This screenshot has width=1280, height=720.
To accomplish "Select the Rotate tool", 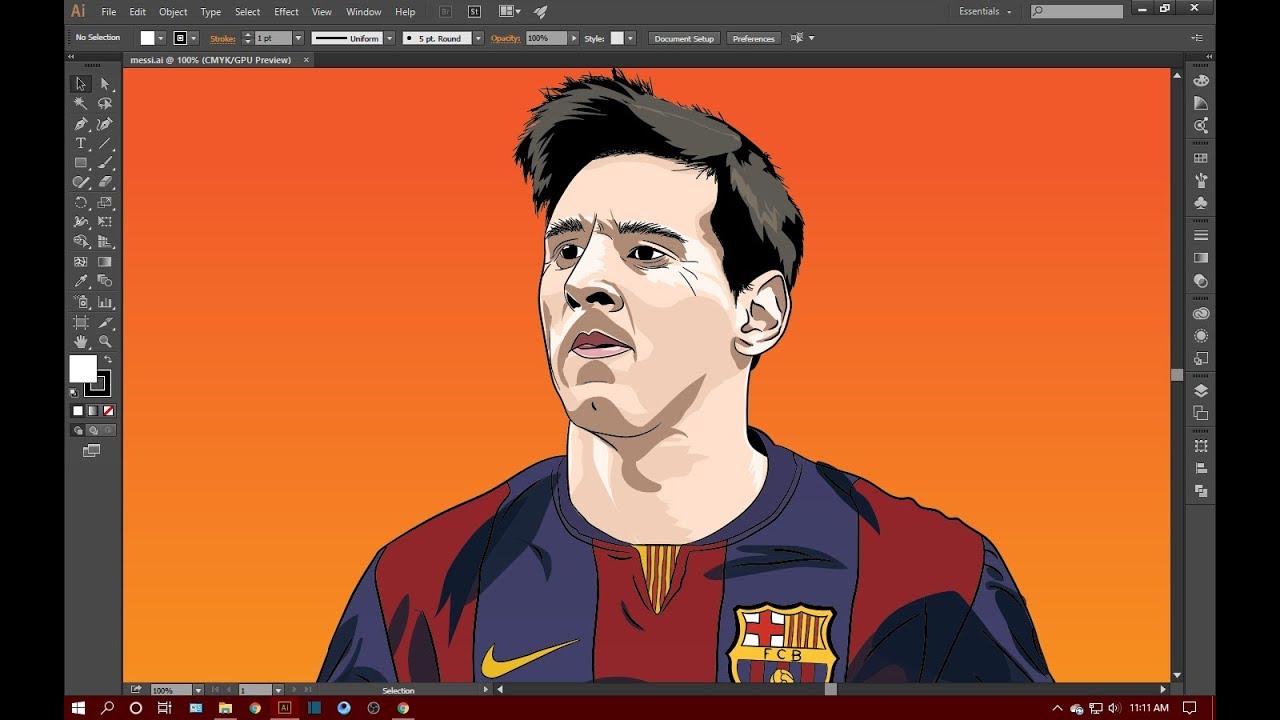I will tap(81, 203).
